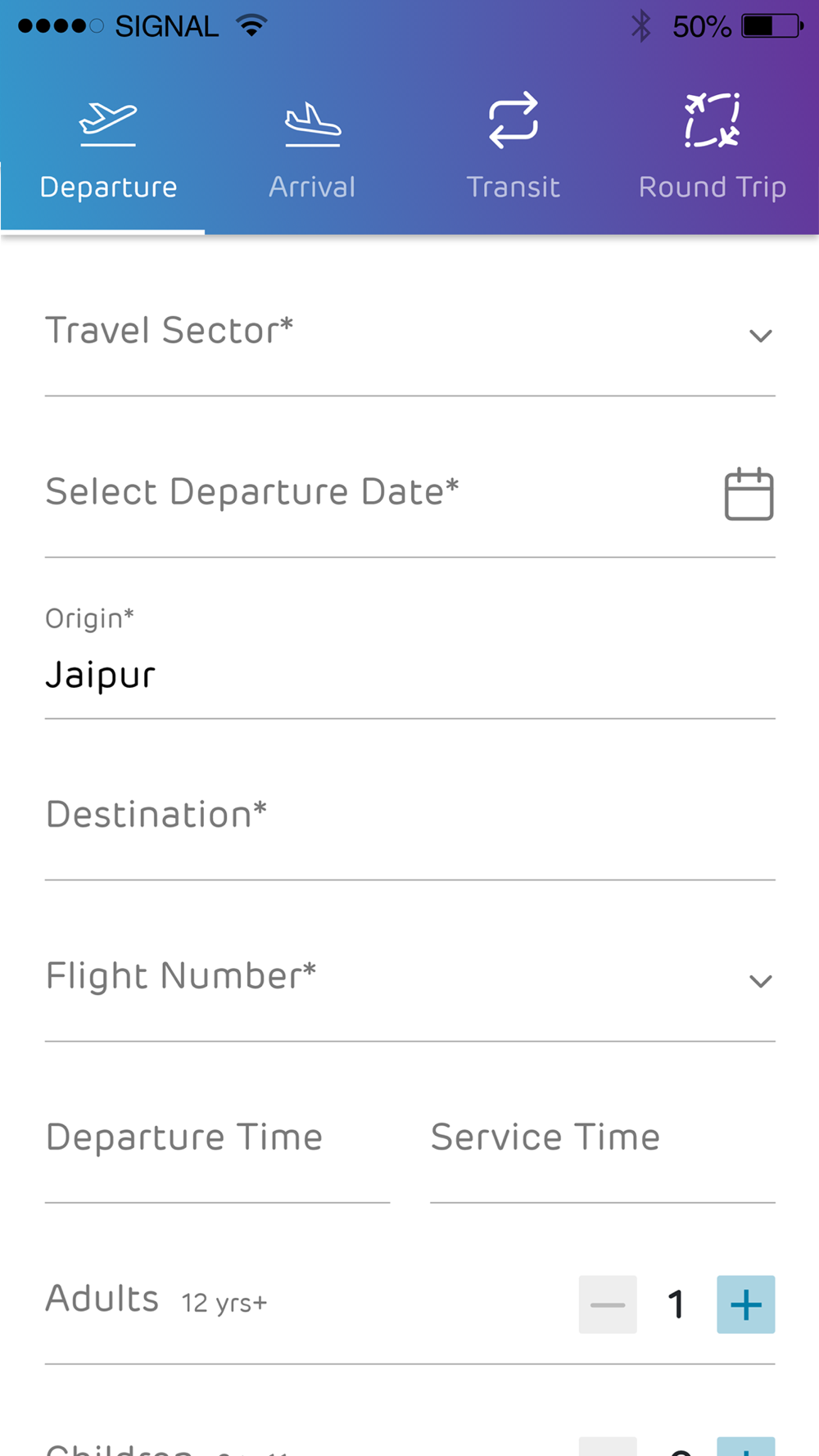Viewport: 819px width, 1456px height.
Task: Tap the Arrival airplane landing icon
Action: click(x=313, y=124)
